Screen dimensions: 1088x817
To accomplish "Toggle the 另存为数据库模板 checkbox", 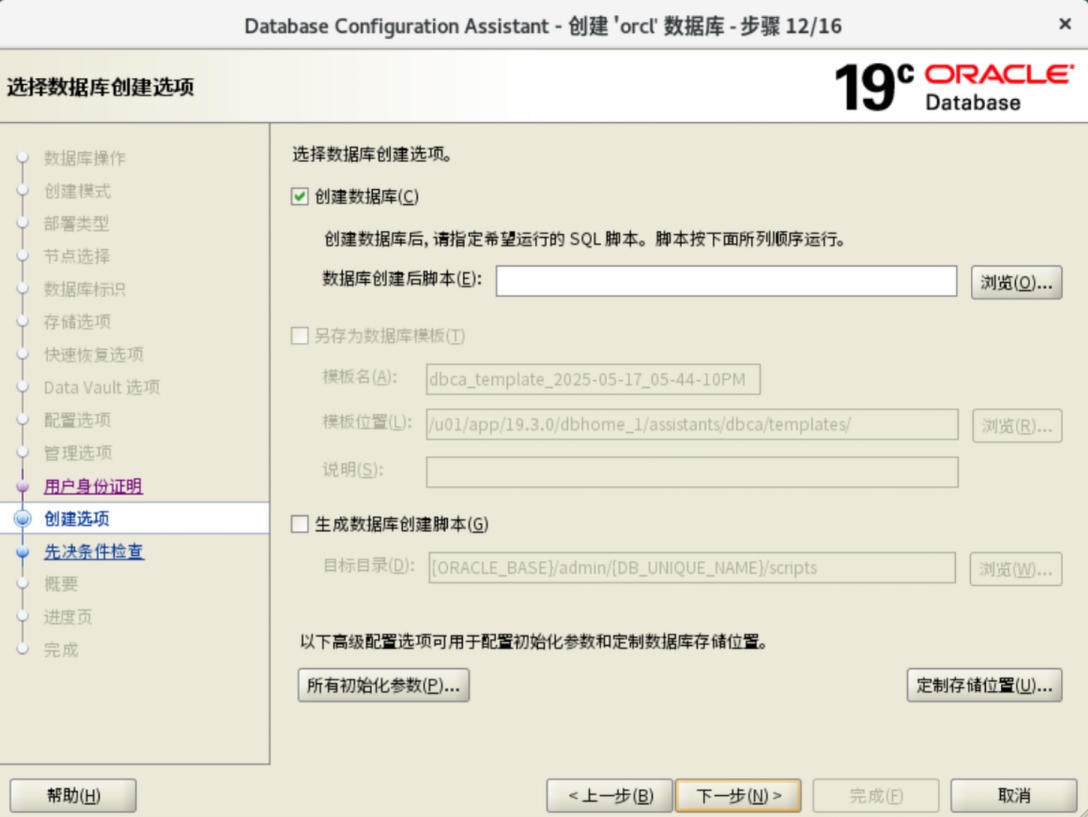I will [300, 336].
